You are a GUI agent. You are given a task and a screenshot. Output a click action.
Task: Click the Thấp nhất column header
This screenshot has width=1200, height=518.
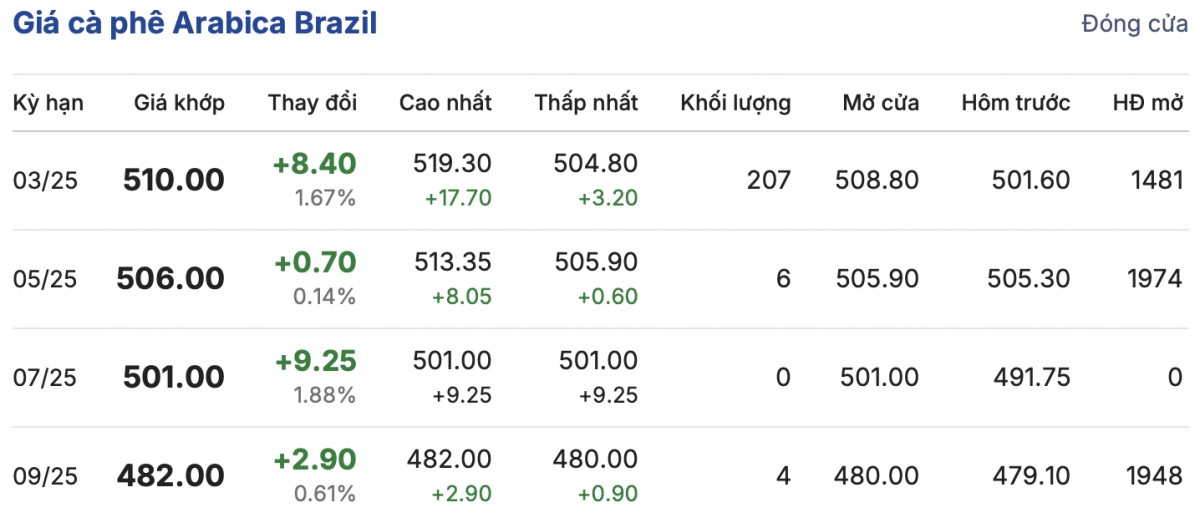point(586,103)
